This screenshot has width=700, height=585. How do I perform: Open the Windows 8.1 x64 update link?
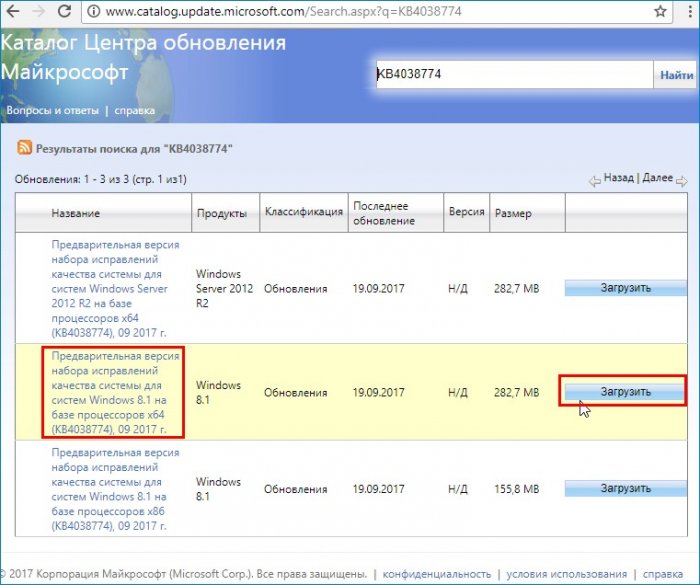pyautogui.click(x=115, y=393)
